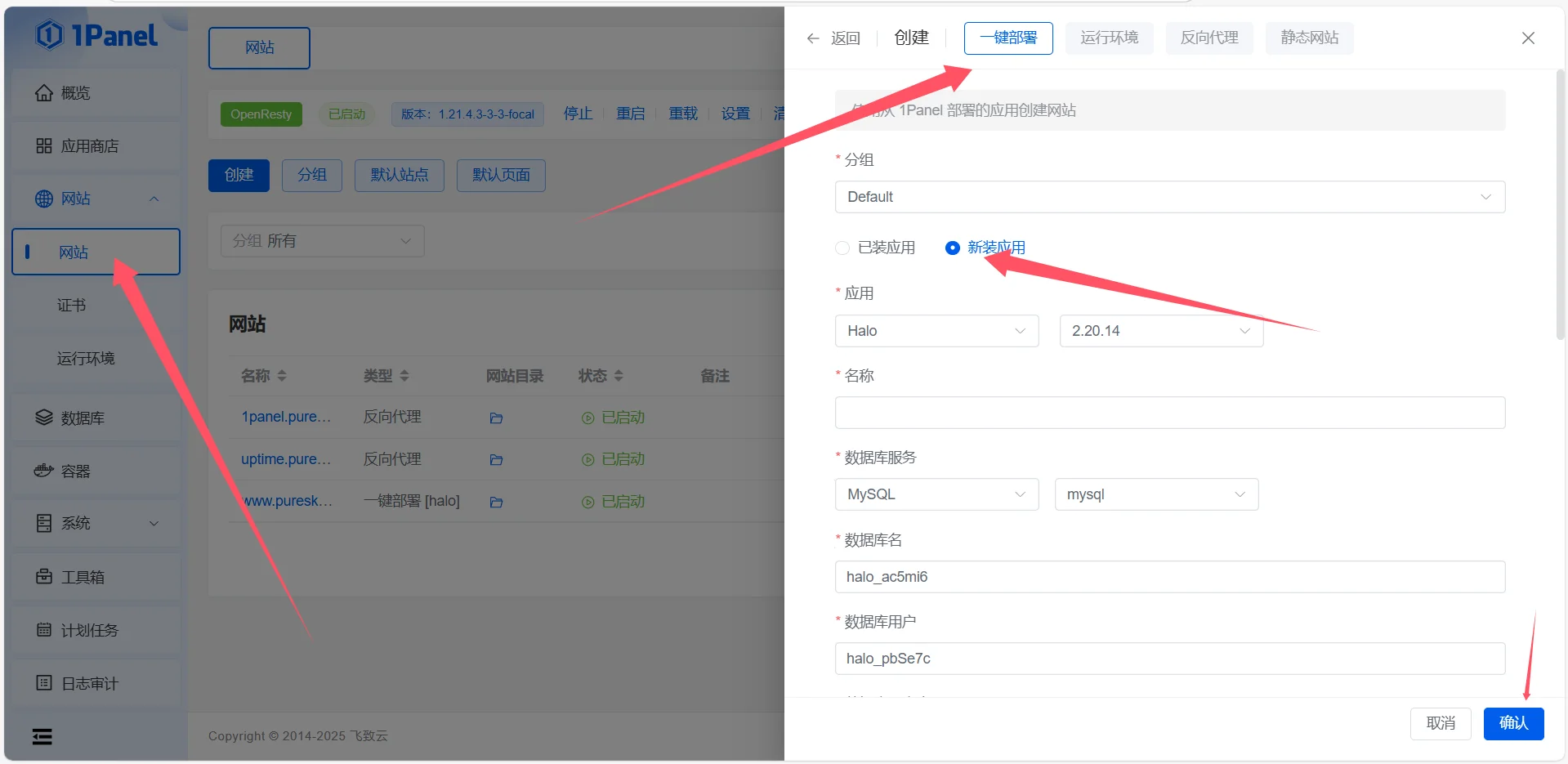
Task: Switch to the 静态网站 tab
Action: [1309, 38]
